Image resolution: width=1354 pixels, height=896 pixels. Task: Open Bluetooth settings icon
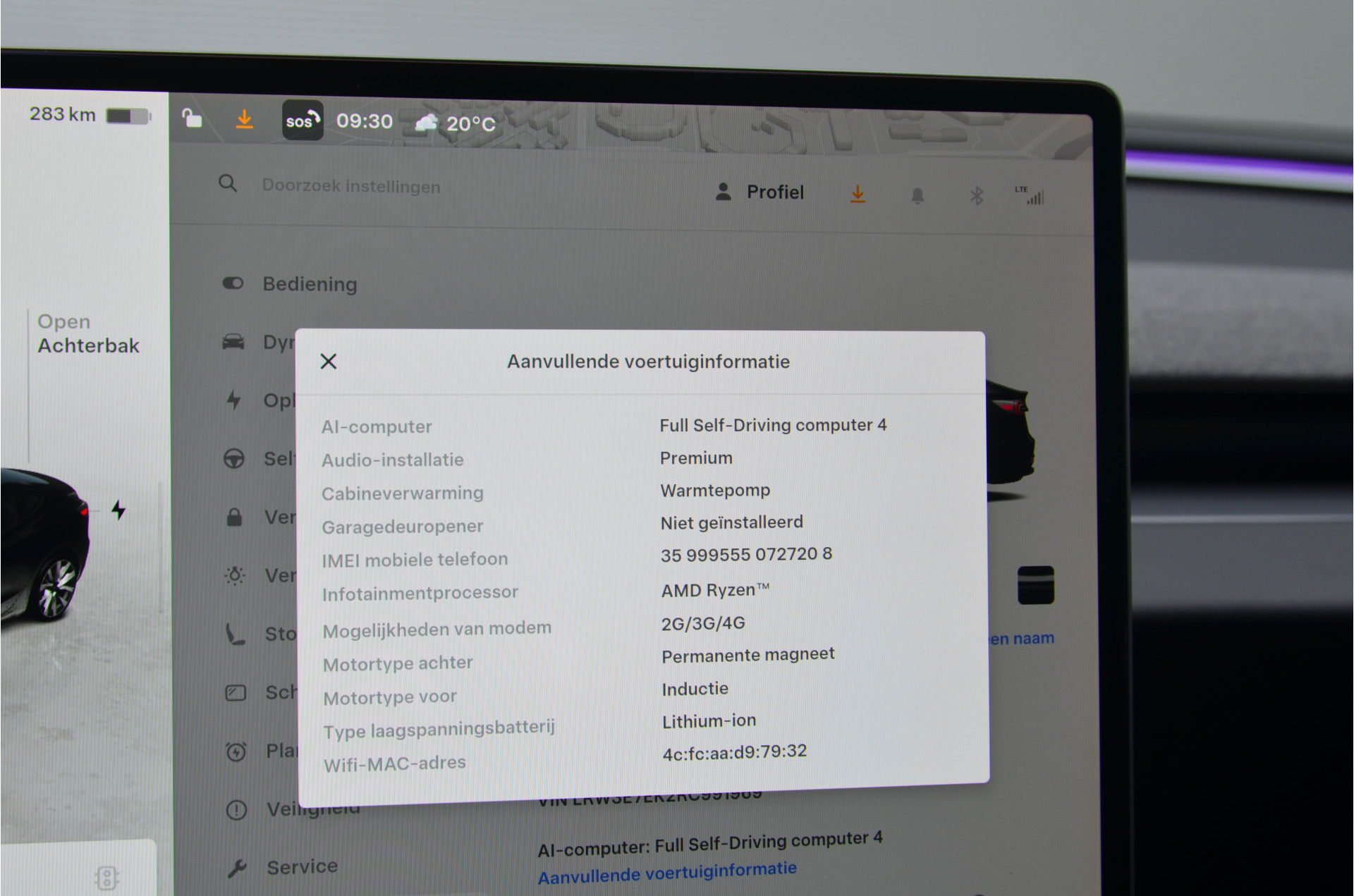(977, 196)
